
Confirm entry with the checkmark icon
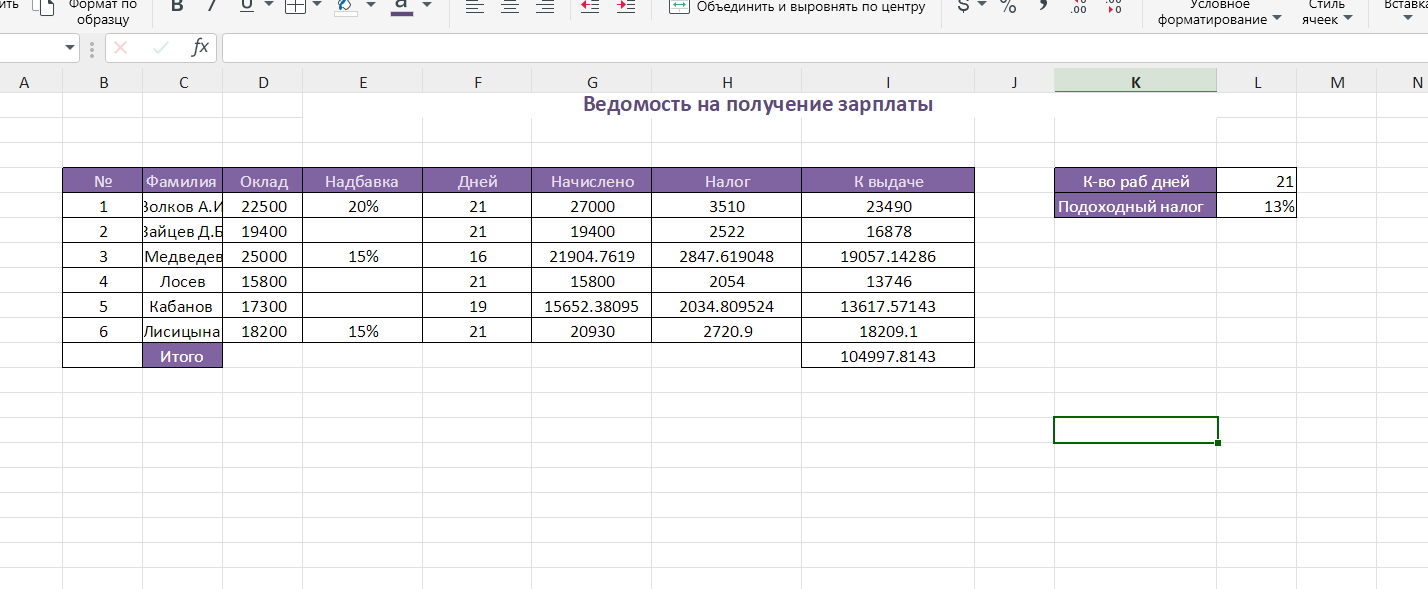[x=160, y=47]
